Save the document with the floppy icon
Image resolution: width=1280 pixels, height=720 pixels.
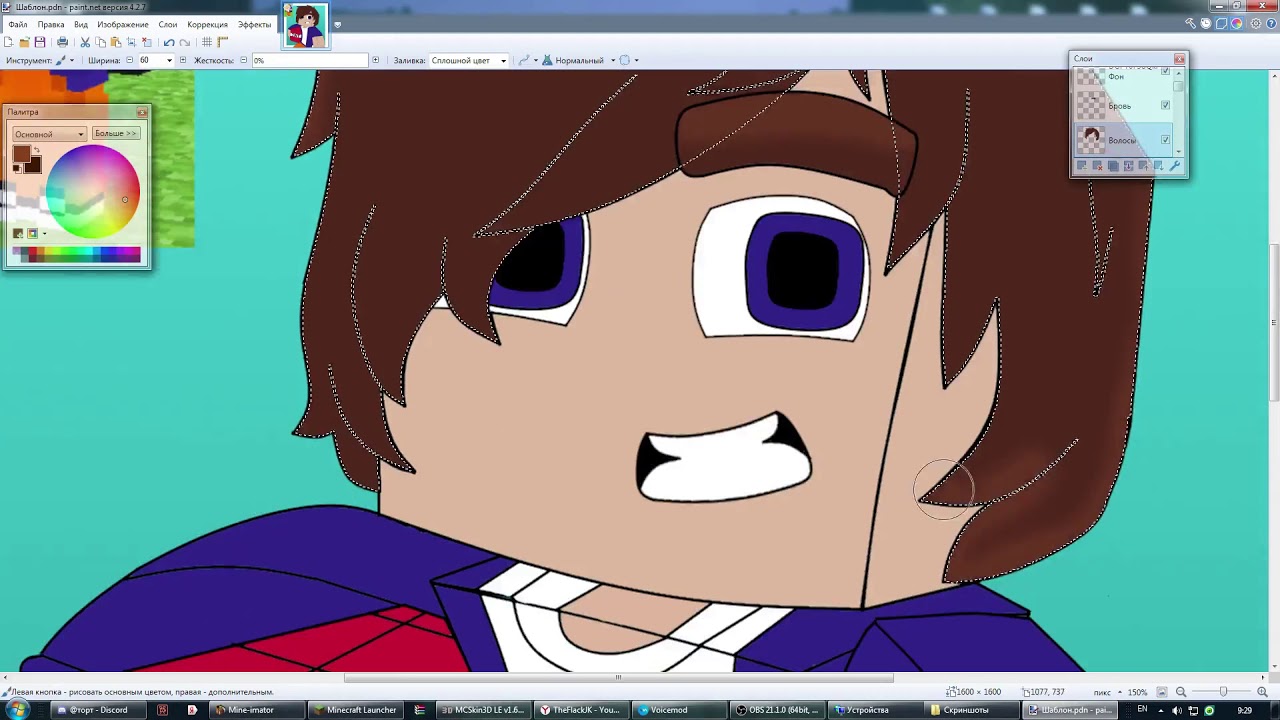pos(40,42)
